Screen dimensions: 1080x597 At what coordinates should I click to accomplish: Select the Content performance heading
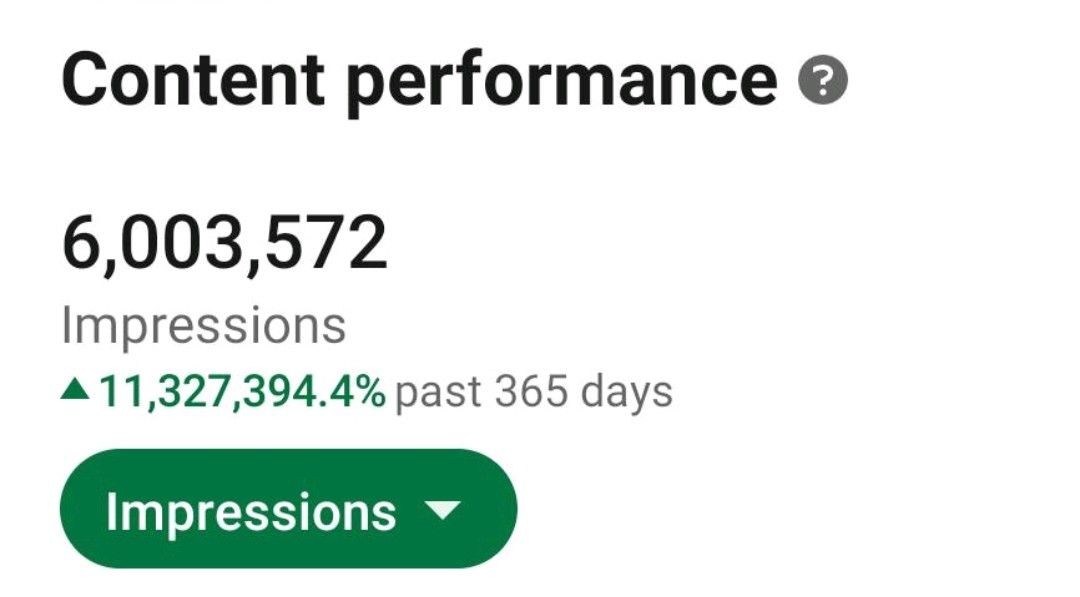tap(419, 81)
